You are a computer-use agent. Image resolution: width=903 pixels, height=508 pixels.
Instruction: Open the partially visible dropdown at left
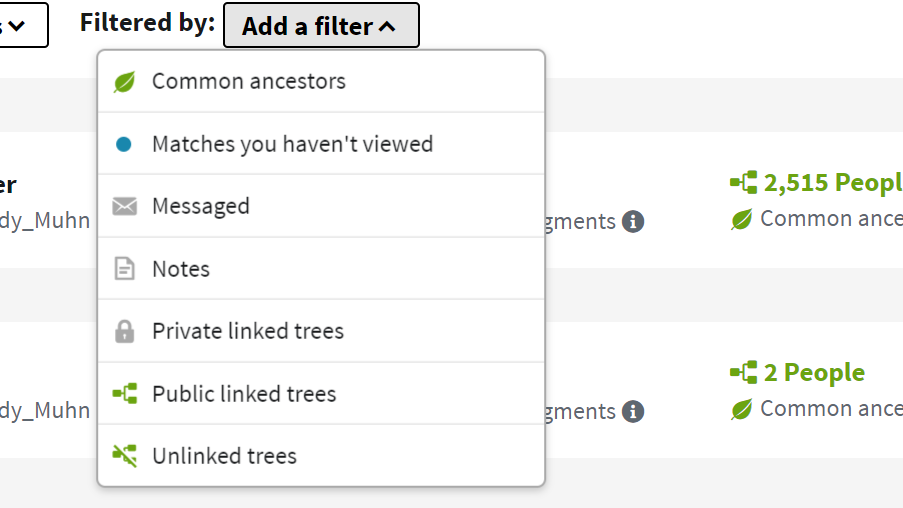tap(20, 25)
